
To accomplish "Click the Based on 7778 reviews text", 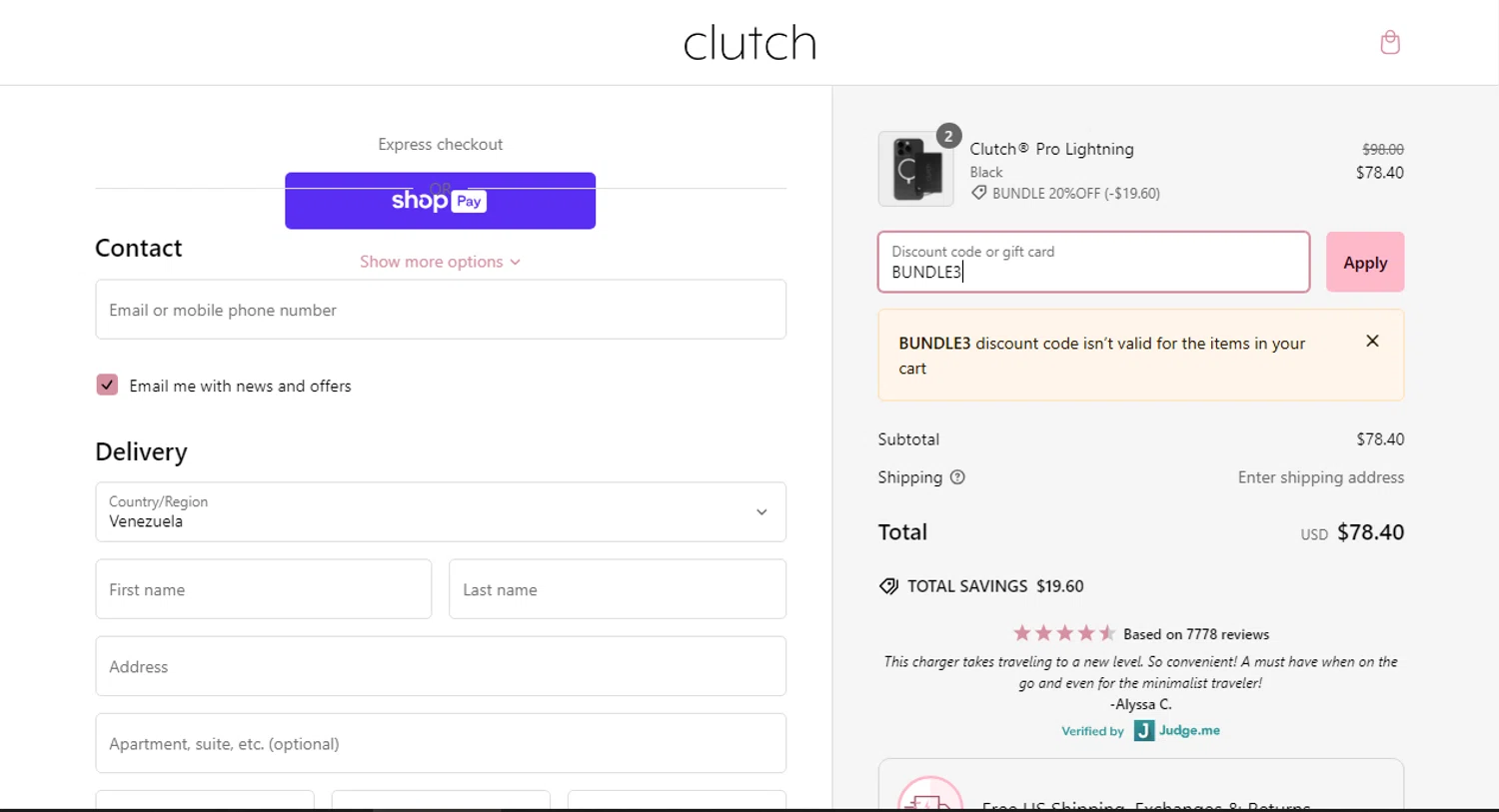I will [1196, 634].
